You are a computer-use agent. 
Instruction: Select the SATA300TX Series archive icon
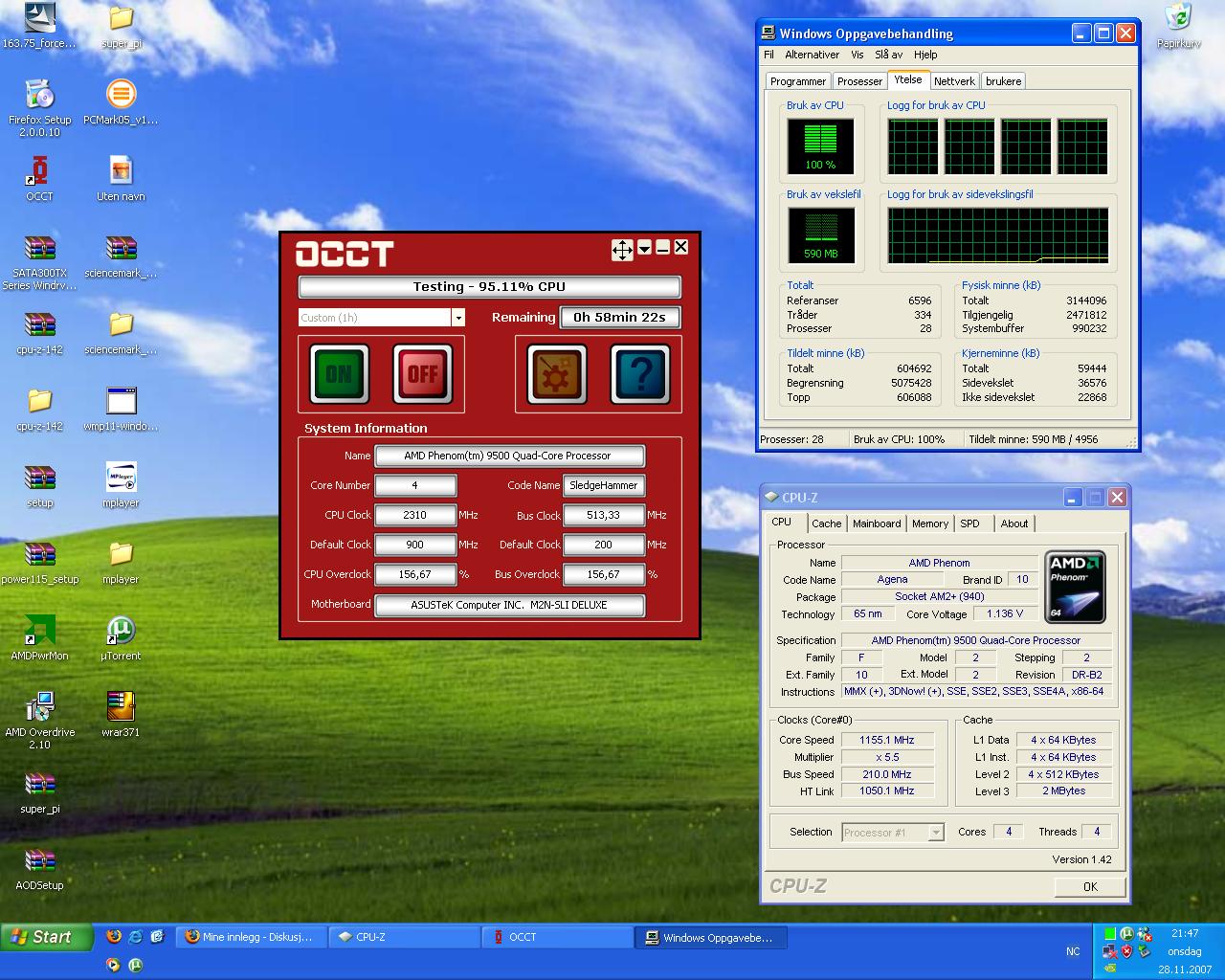[39, 261]
